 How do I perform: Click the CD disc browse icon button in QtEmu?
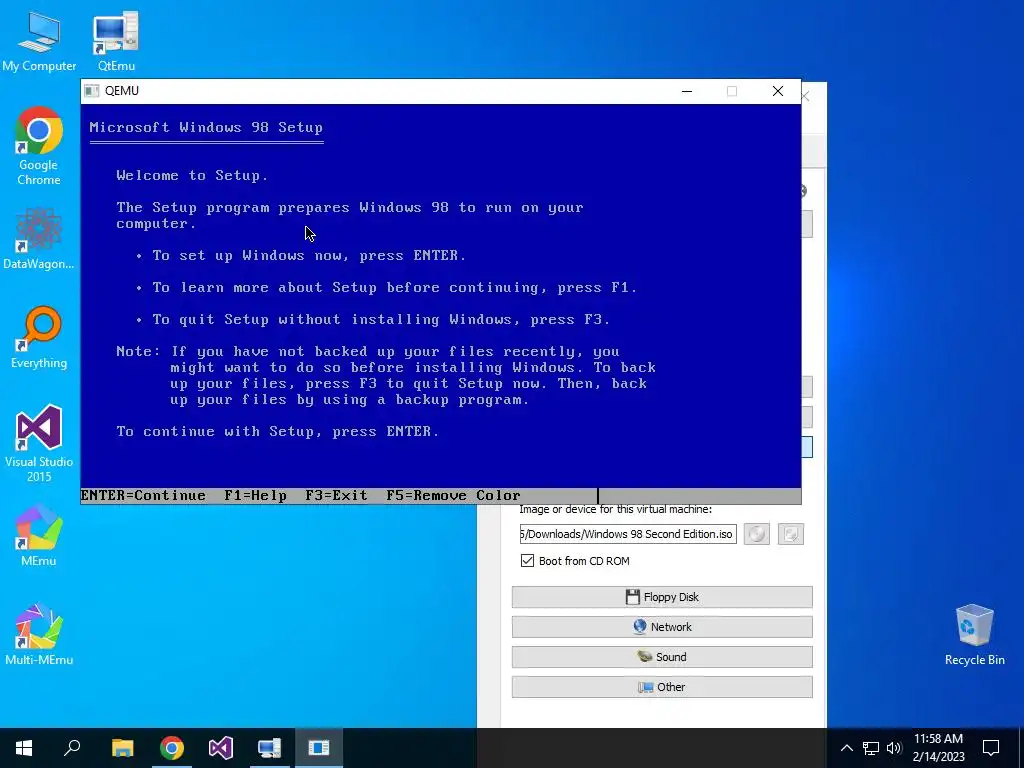click(x=757, y=534)
